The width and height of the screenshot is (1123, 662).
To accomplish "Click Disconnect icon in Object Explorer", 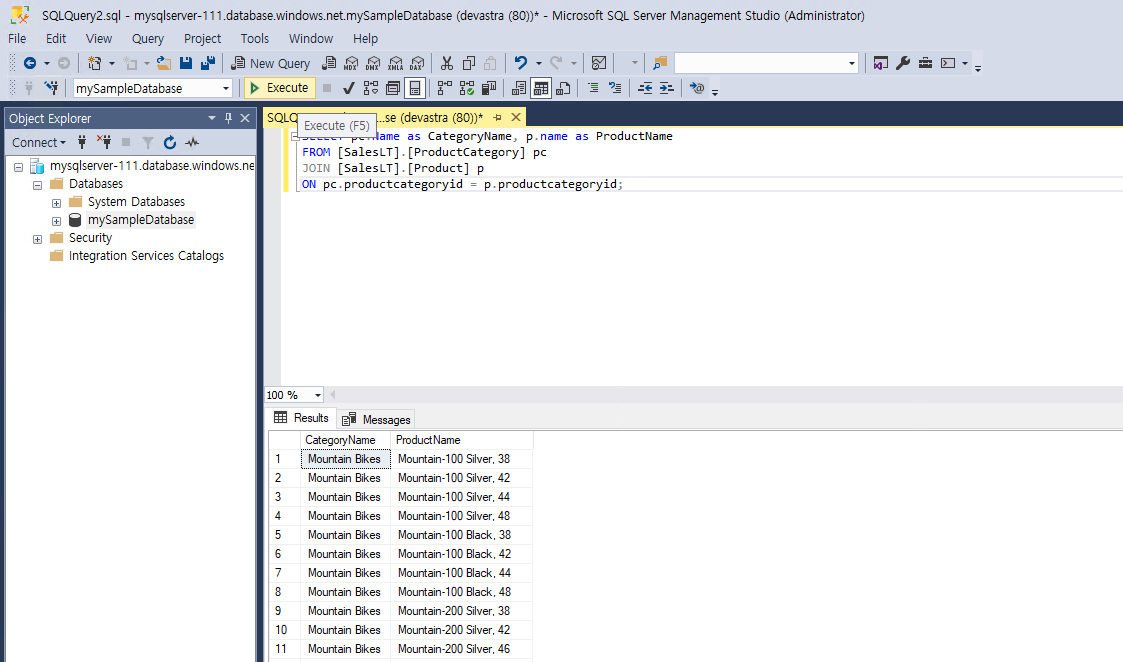I will pos(104,143).
